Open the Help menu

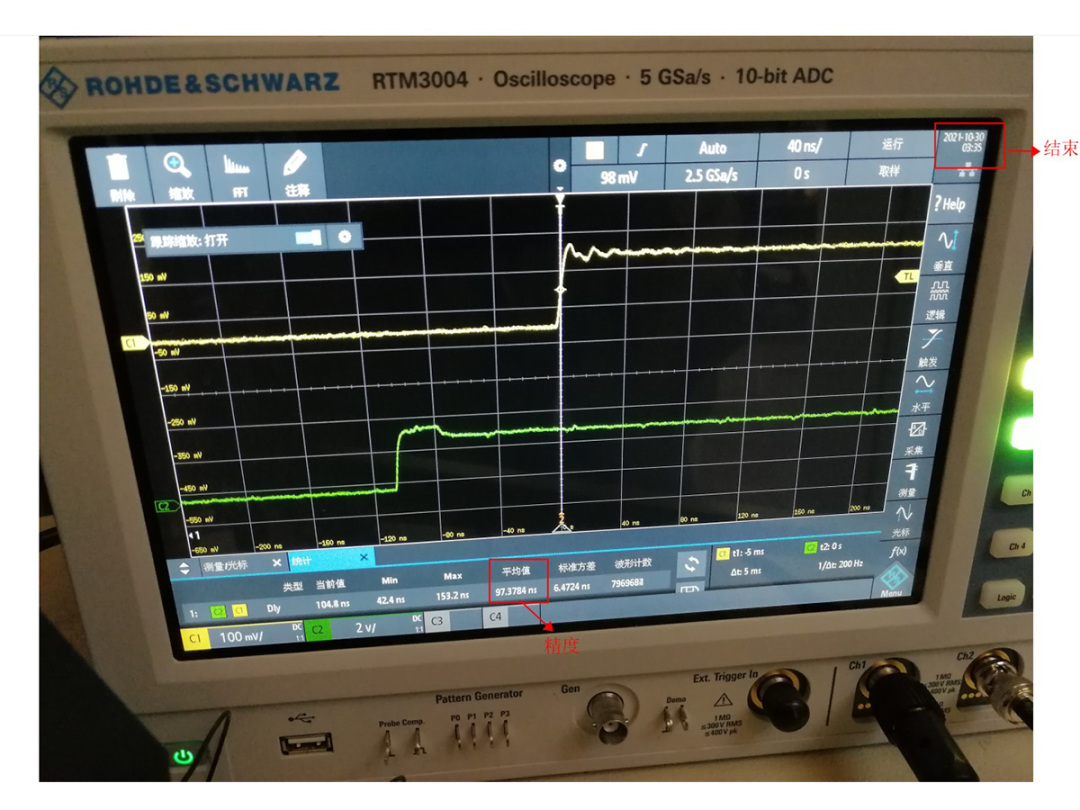(950, 204)
